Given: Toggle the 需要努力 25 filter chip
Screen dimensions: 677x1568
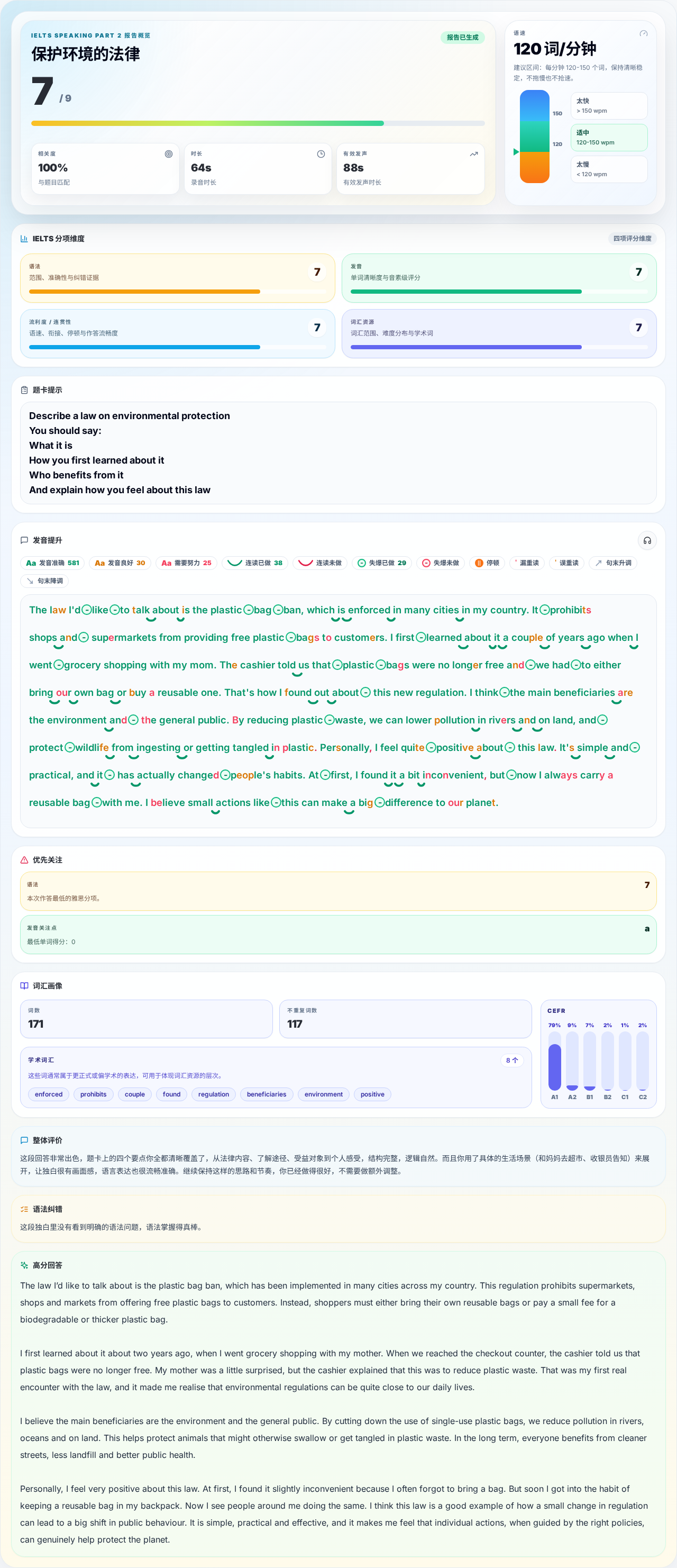Looking at the screenshot, I should coord(186,563).
